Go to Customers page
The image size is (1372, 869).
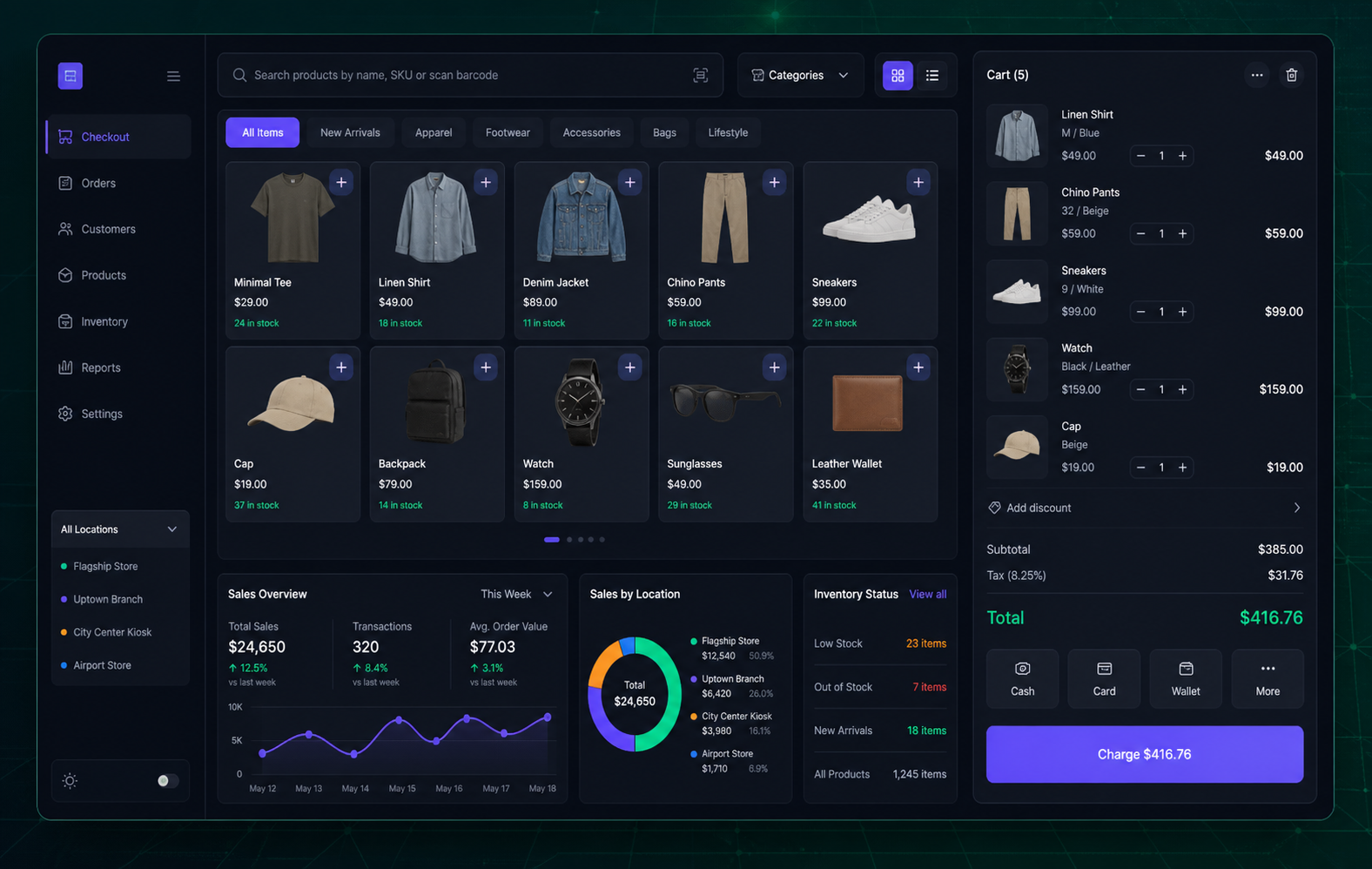point(118,229)
